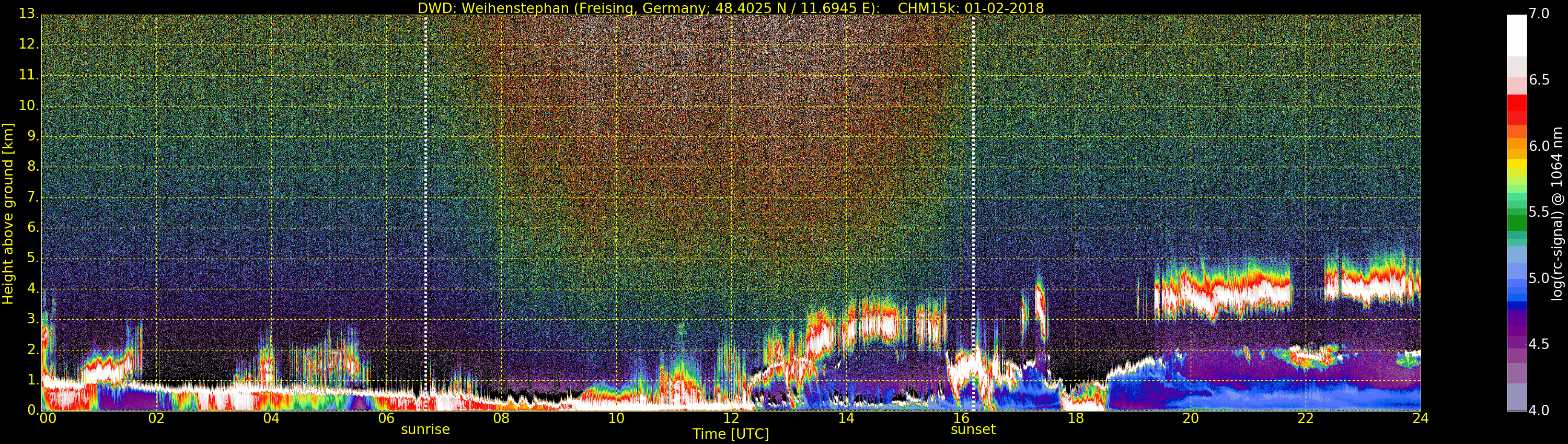Click the "log(rc-signal) @ 1064 nm" colorbar label
Image resolution: width=1568 pixels, height=444 pixels.
tap(1557, 214)
